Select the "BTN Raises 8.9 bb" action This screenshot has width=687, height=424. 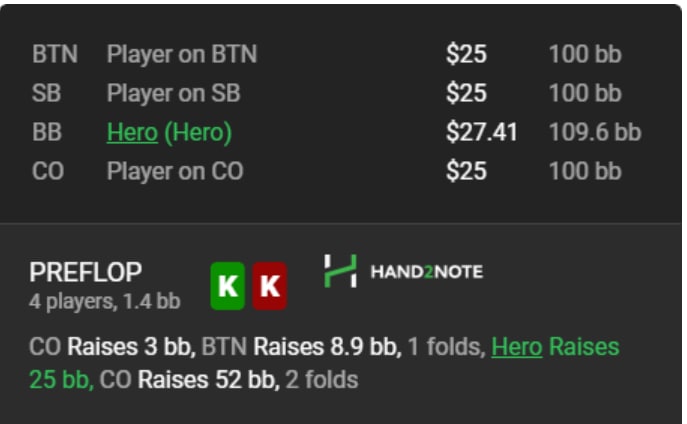click(x=301, y=347)
